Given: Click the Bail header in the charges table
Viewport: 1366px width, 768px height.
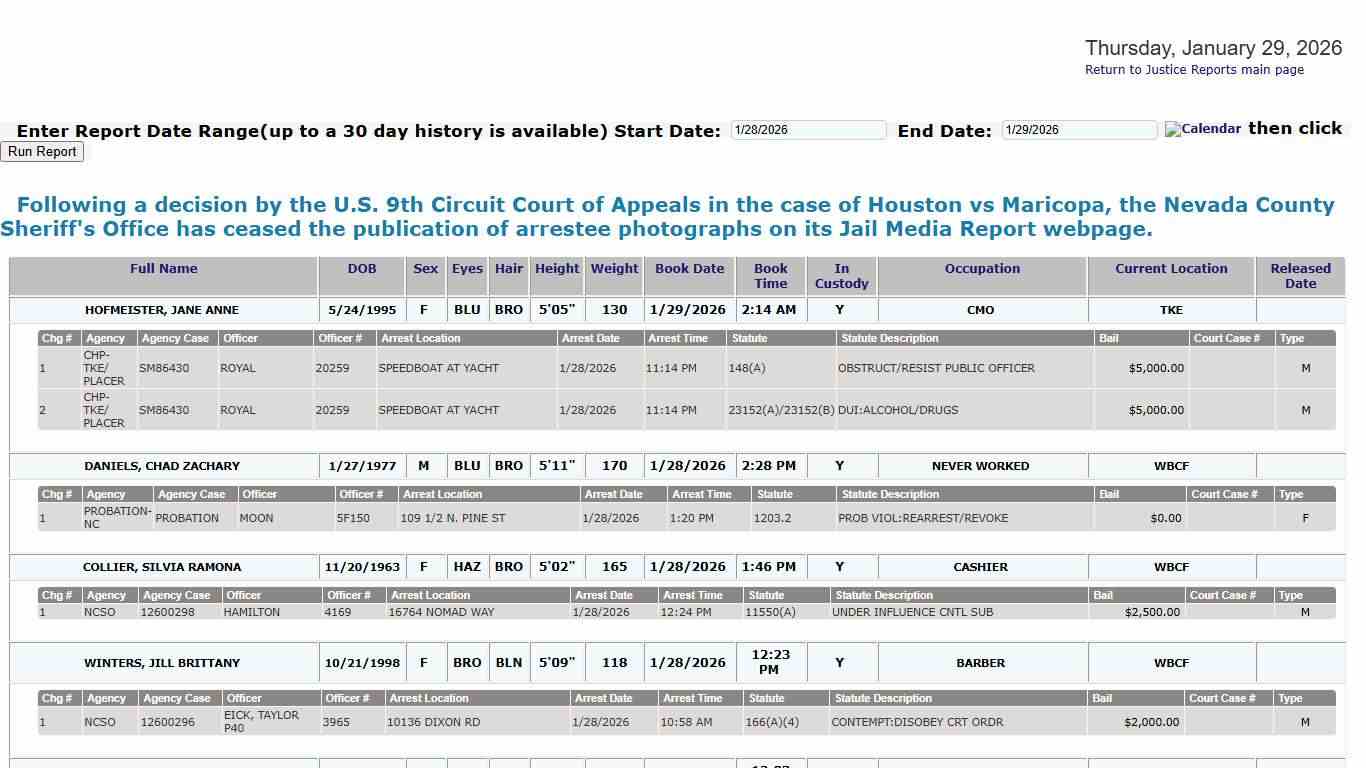Looking at the screenshot, I should 1110,338.
